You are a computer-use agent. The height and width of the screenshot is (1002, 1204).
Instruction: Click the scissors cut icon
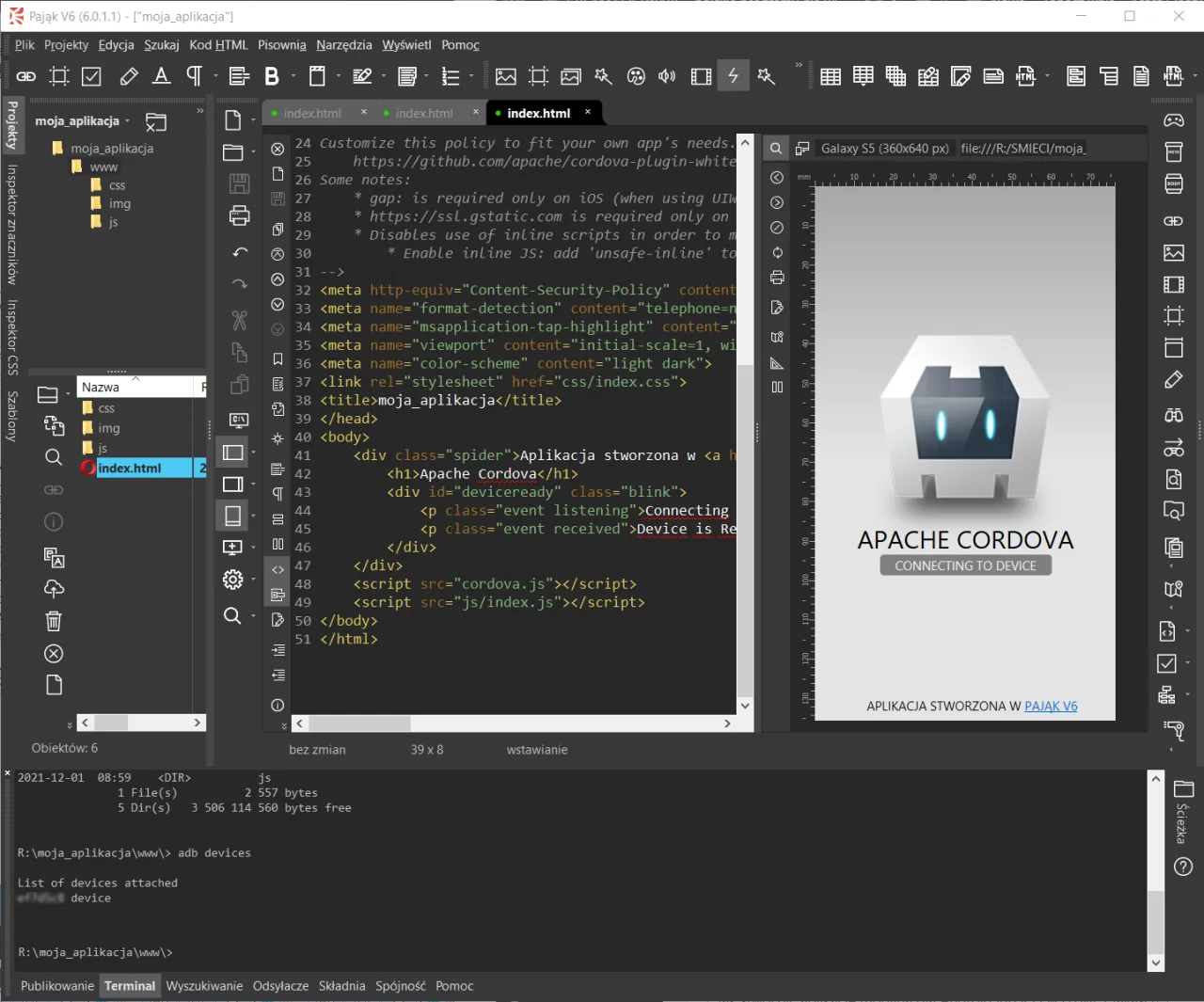(240, 321)
